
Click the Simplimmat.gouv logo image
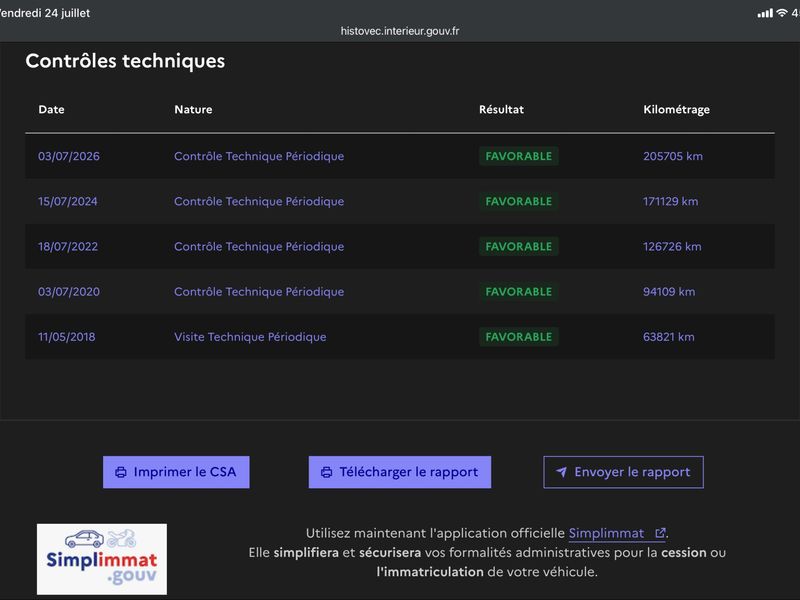[x=102, y=559]
